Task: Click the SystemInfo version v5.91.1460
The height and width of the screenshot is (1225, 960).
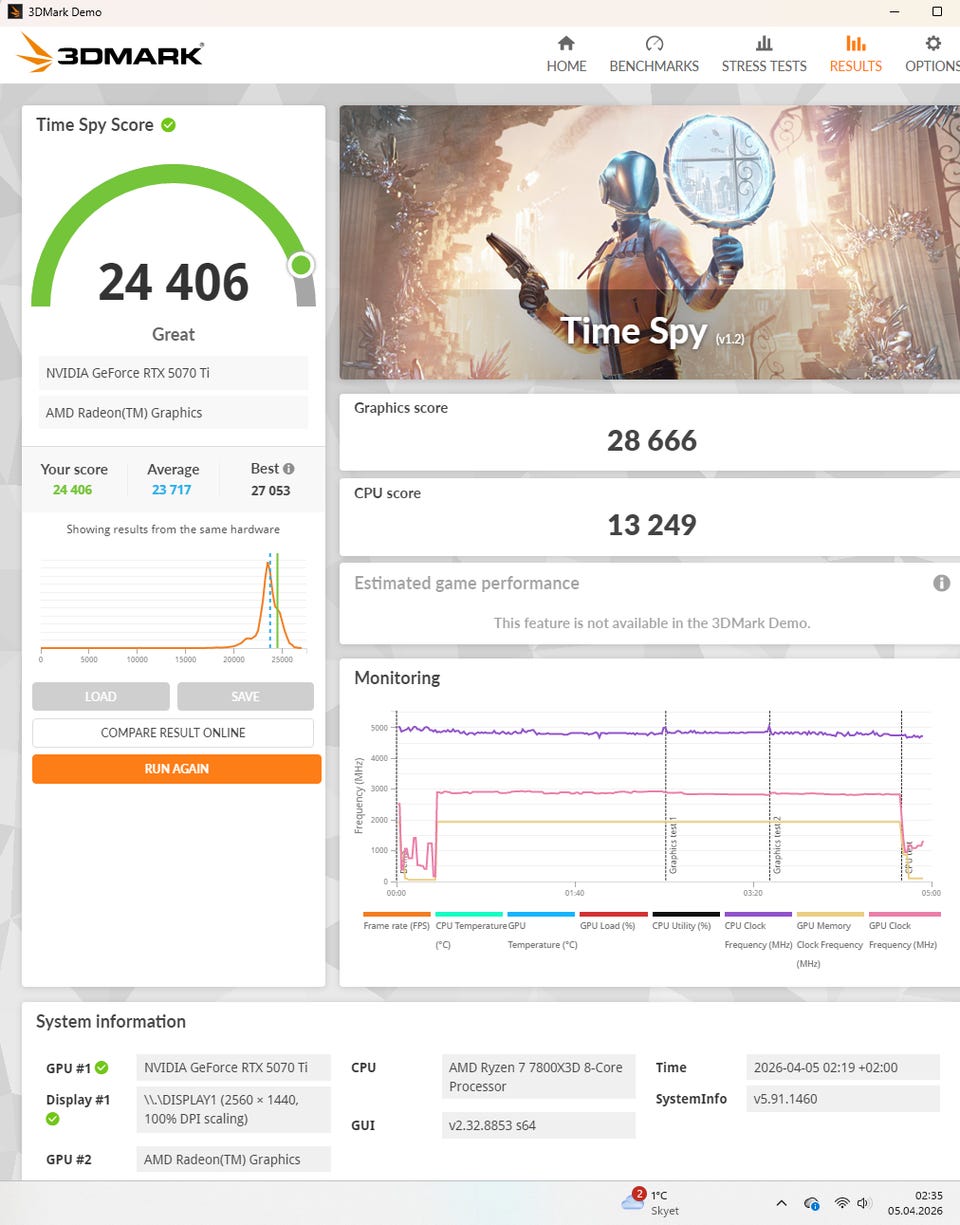Action: coord(843,1099)
